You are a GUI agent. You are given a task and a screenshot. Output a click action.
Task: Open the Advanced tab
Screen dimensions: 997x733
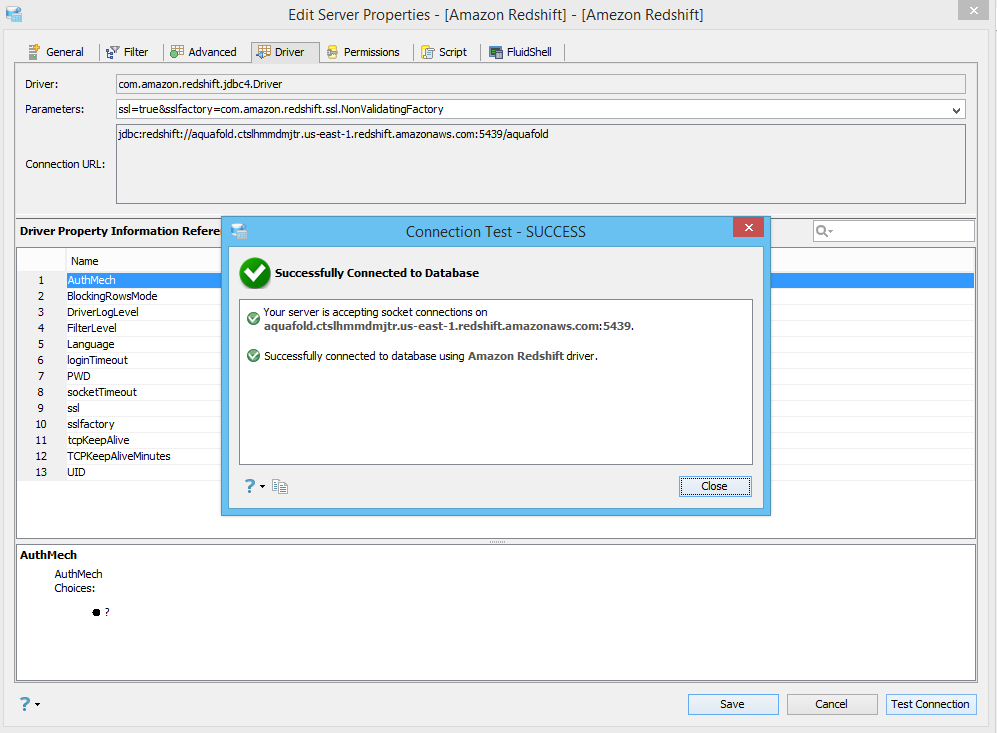(x=203, y=52)
